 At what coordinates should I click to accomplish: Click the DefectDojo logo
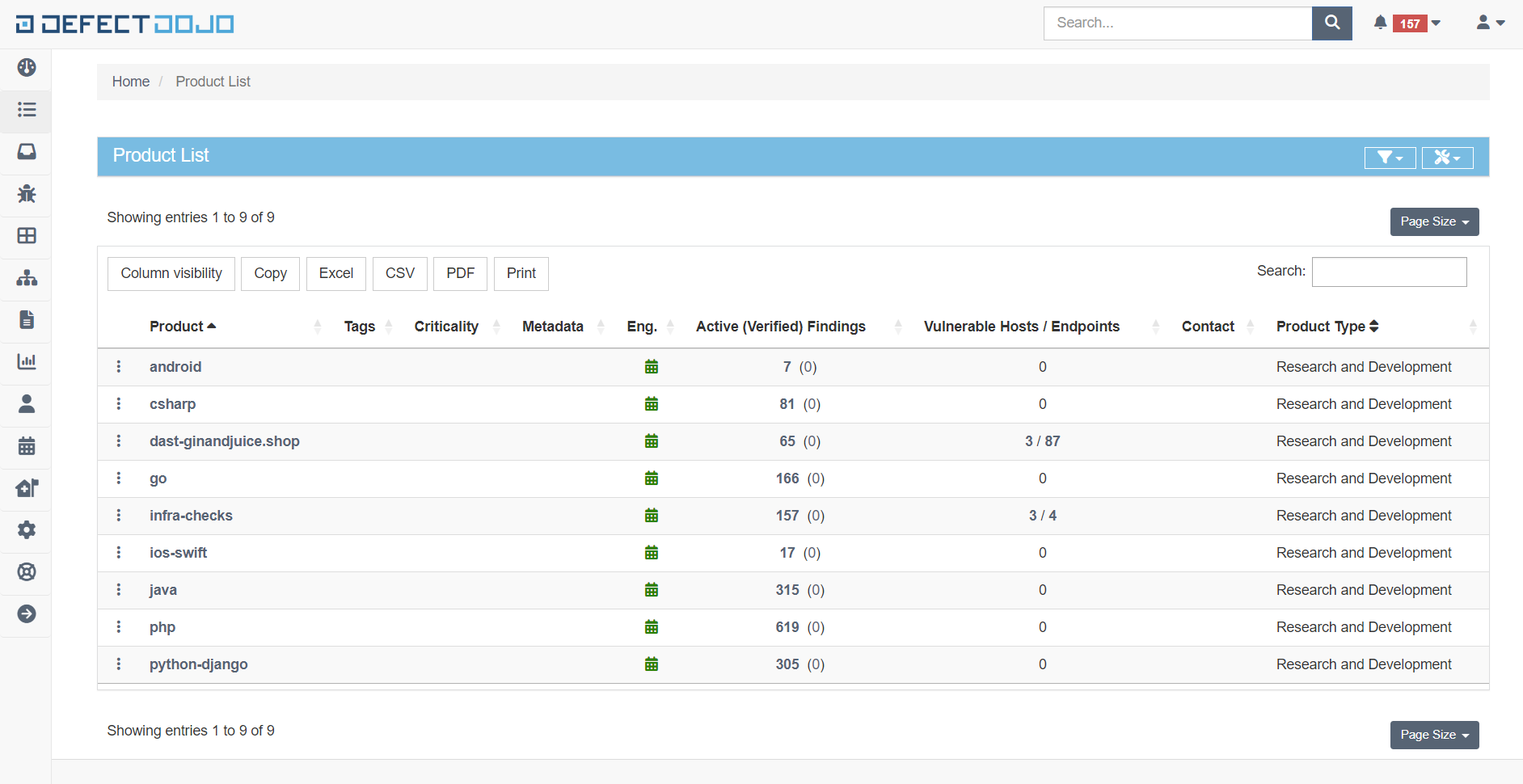click(x=124, y=24)
